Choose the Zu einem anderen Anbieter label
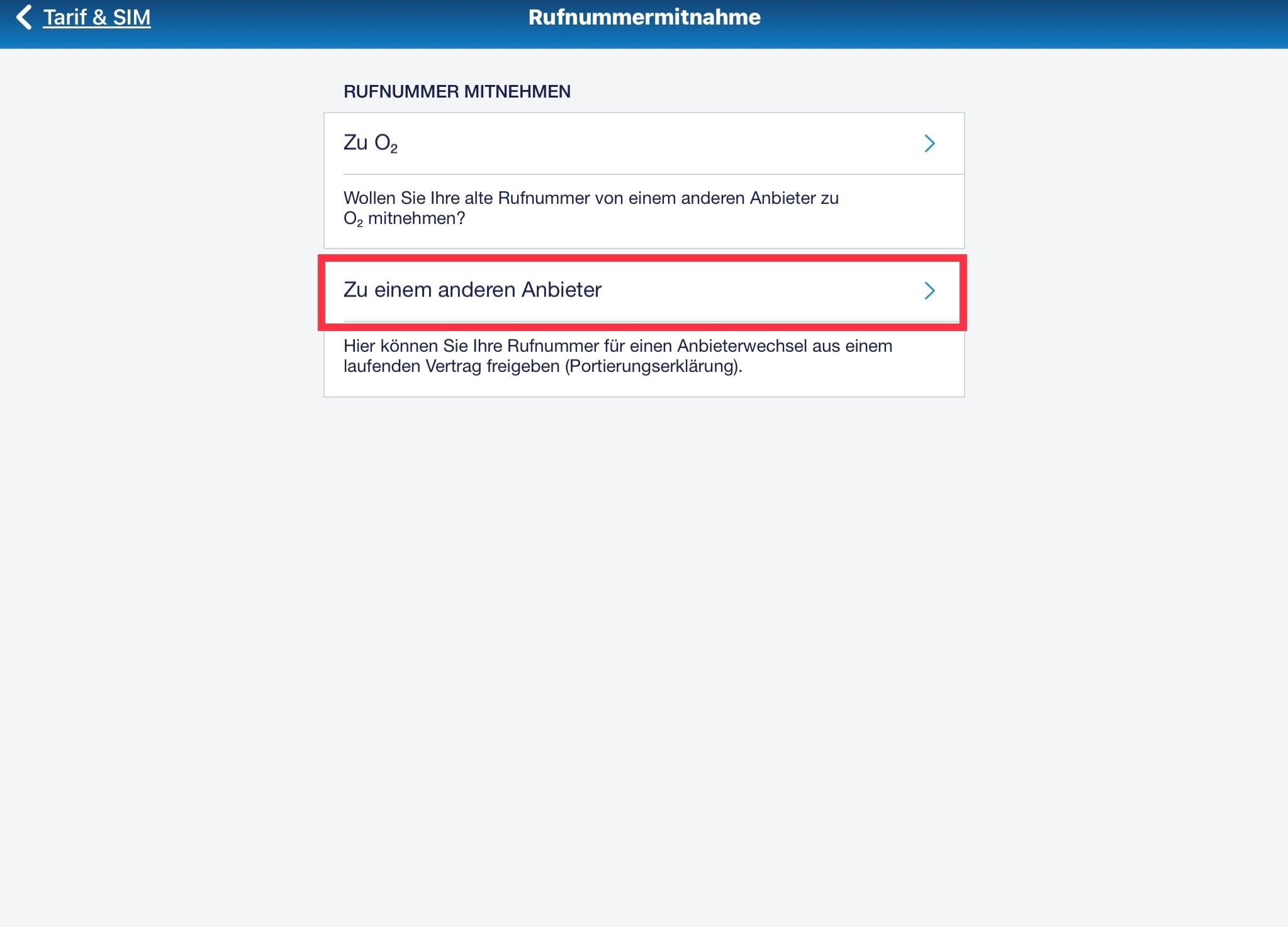Viewport: 1288px width, 927px height. tap(473, 289)
